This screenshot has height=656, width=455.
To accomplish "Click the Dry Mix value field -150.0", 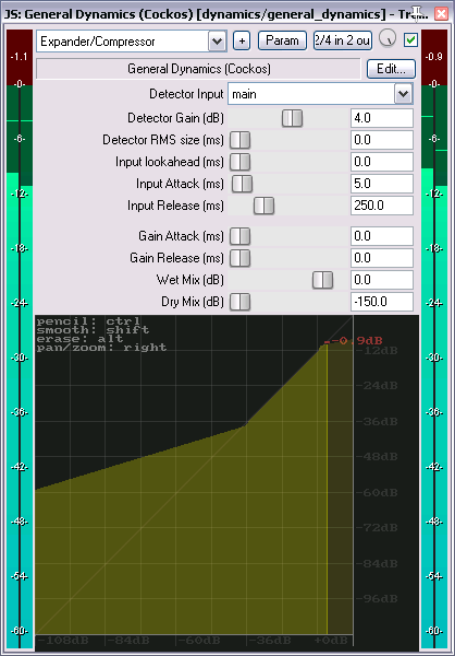I will [x=382, y=302].
